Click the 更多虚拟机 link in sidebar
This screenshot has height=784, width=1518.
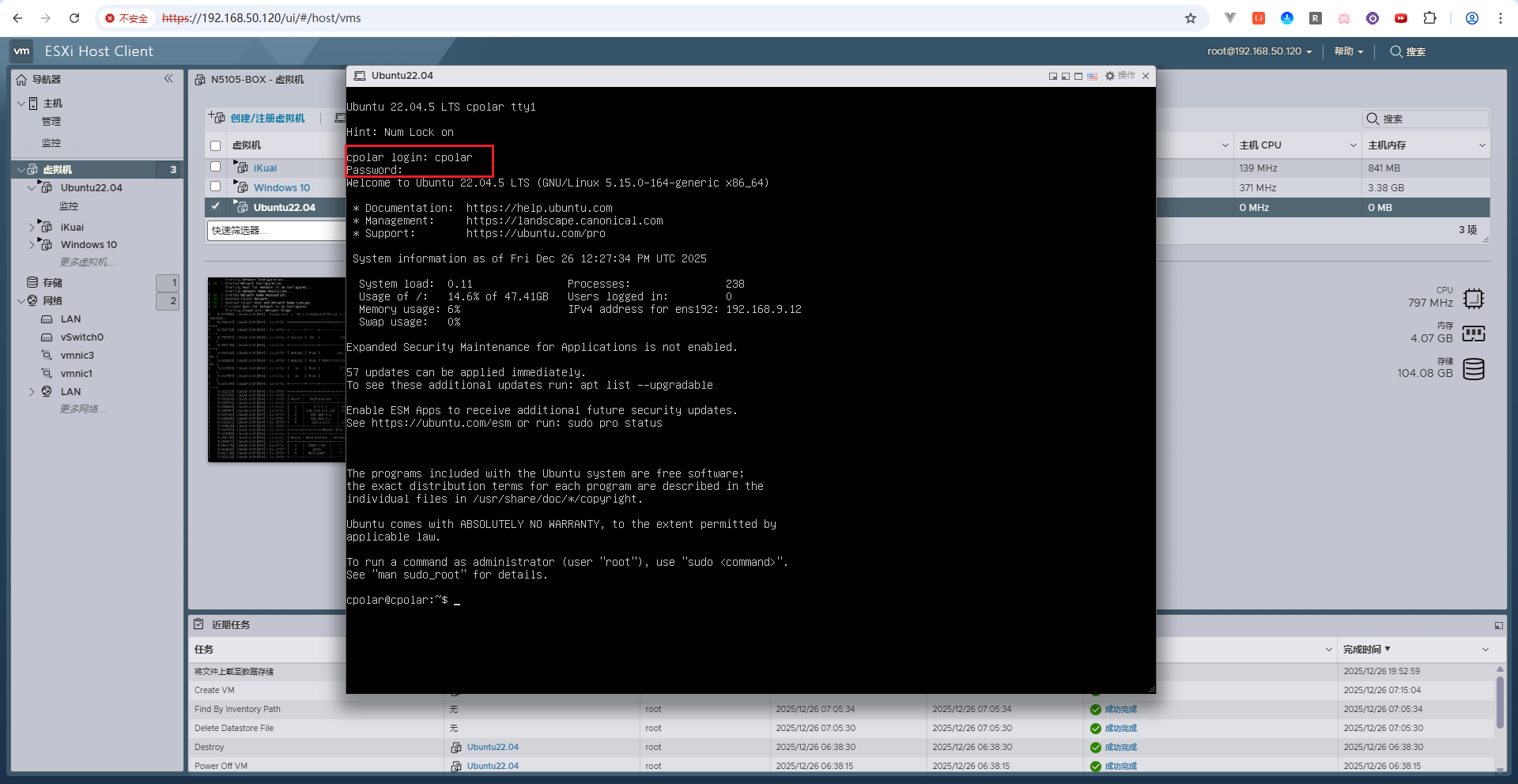click(87, 262)
